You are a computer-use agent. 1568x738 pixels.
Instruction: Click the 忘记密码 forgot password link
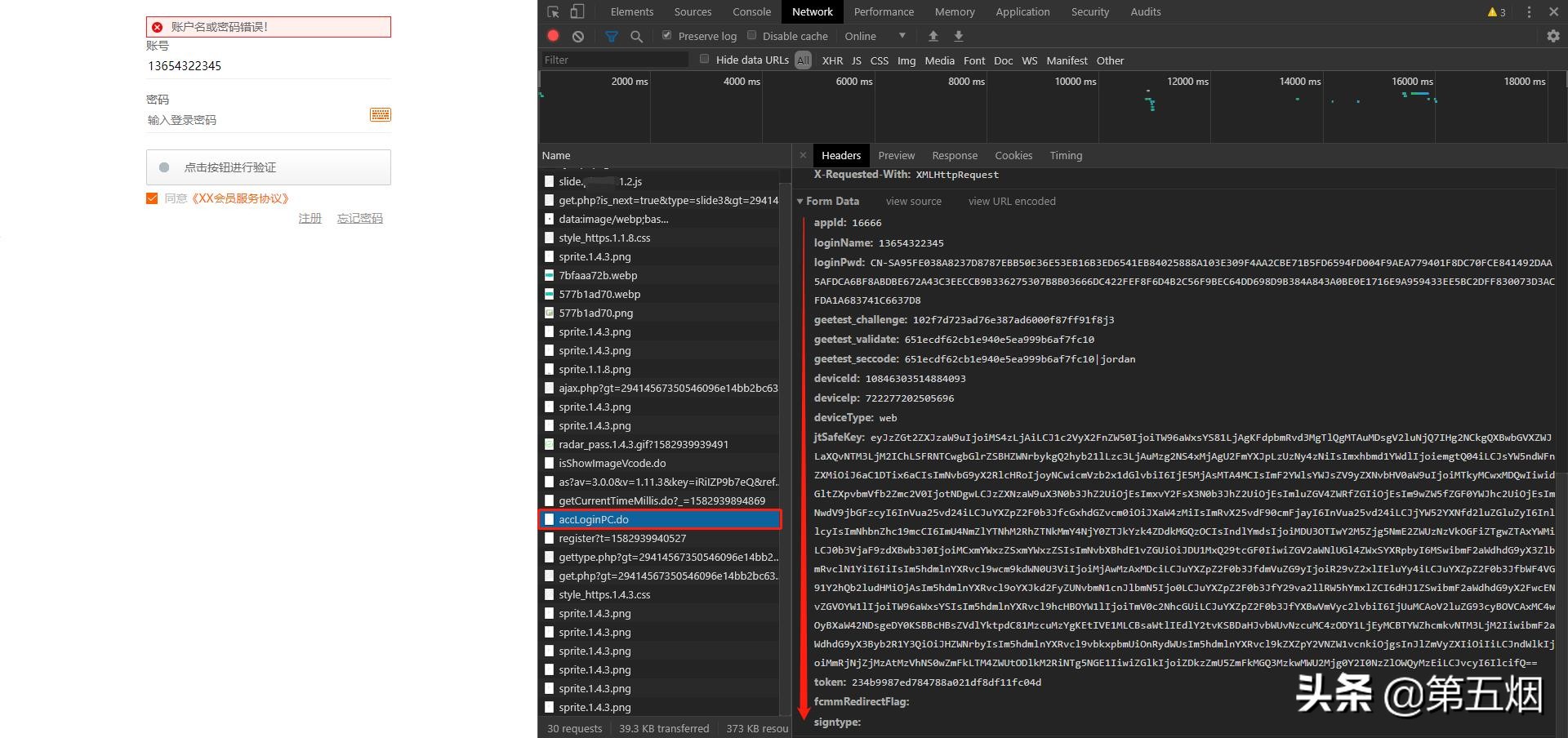[x=360, y=218]
